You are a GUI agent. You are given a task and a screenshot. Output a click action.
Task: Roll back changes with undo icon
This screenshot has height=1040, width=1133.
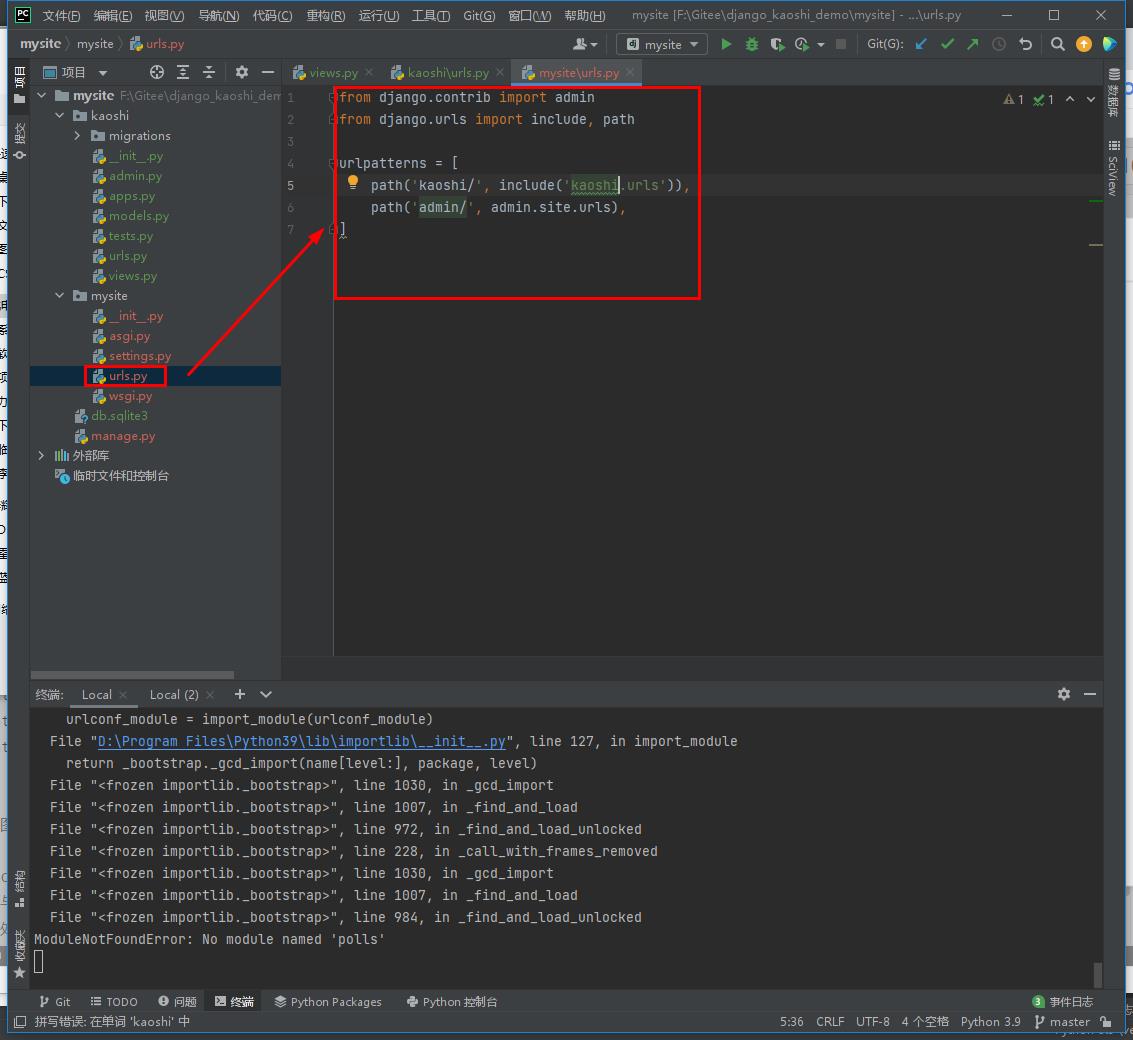[1025, 44]
